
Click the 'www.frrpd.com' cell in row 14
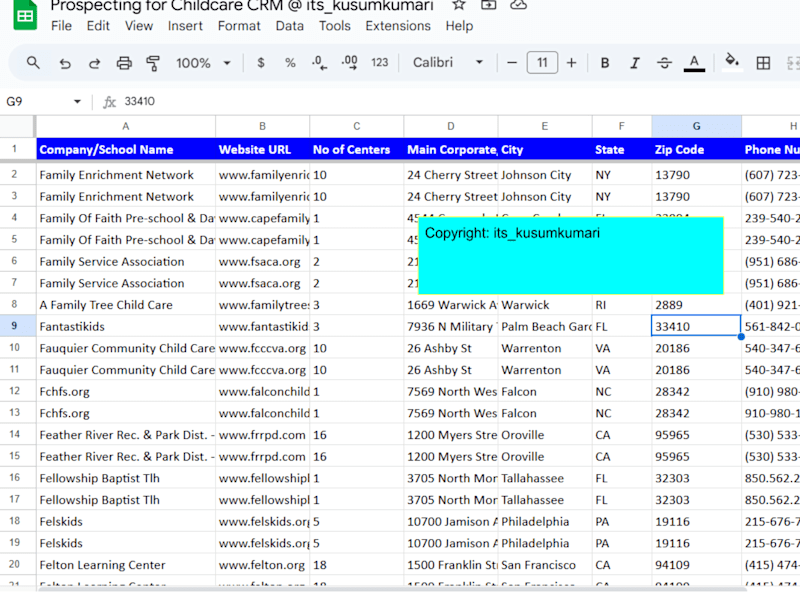click(262, 435)
